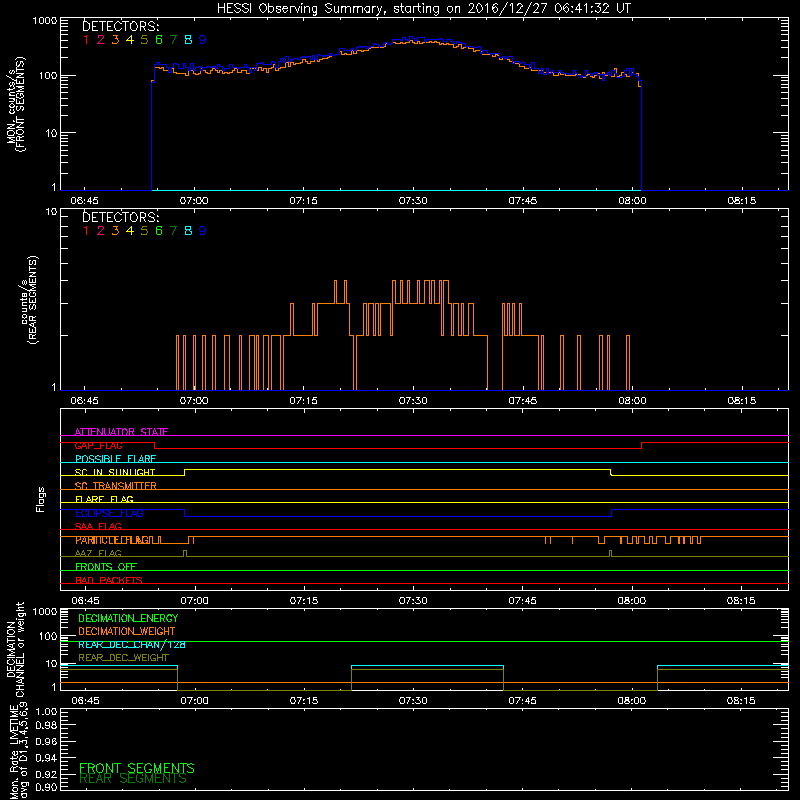Screen dimensions: 800x800
Task: Click the FRONTS_OFF flag label
Action: coord(106,567)
